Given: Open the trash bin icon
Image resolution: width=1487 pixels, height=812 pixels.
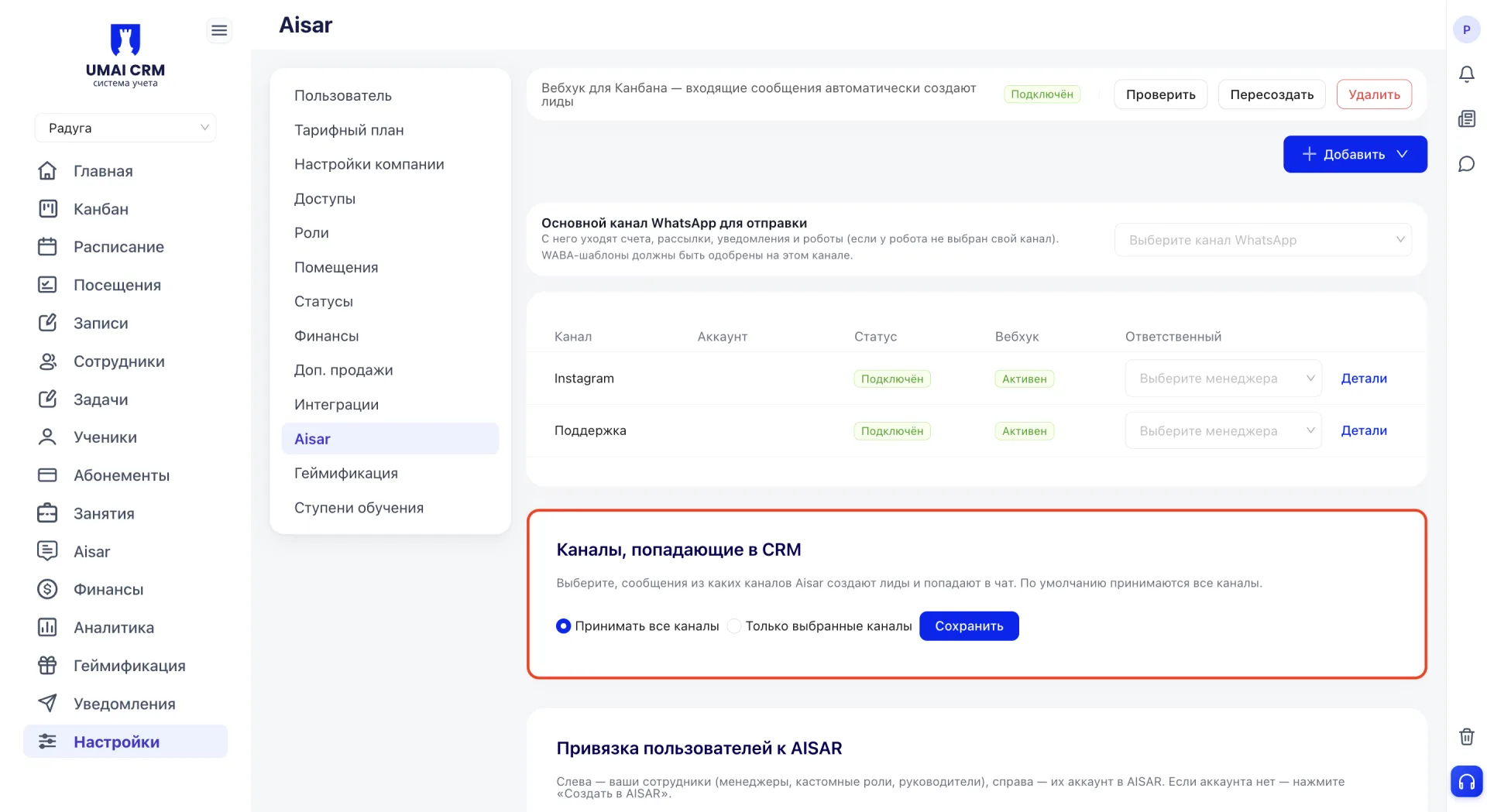Looking at the screenshot, I should pyautogui.click(x=1466, y=736).
